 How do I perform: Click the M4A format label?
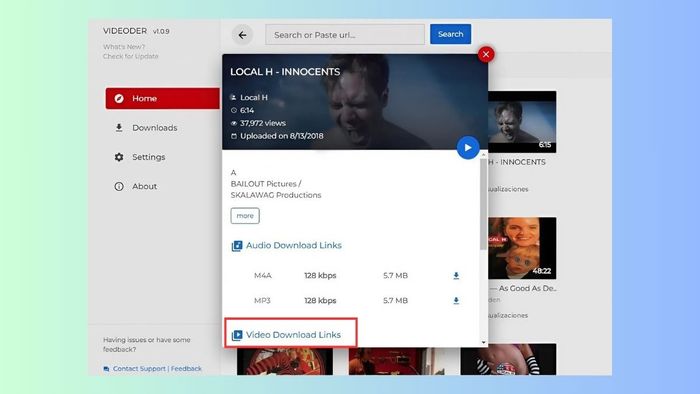click(x=262, y=276)
